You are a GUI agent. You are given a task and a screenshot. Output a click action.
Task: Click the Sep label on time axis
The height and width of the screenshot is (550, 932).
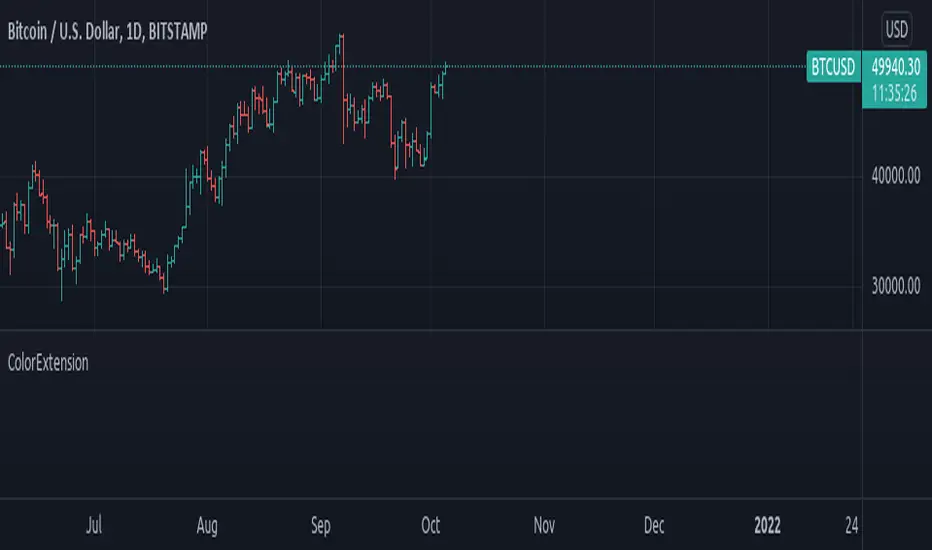point(321,523)
